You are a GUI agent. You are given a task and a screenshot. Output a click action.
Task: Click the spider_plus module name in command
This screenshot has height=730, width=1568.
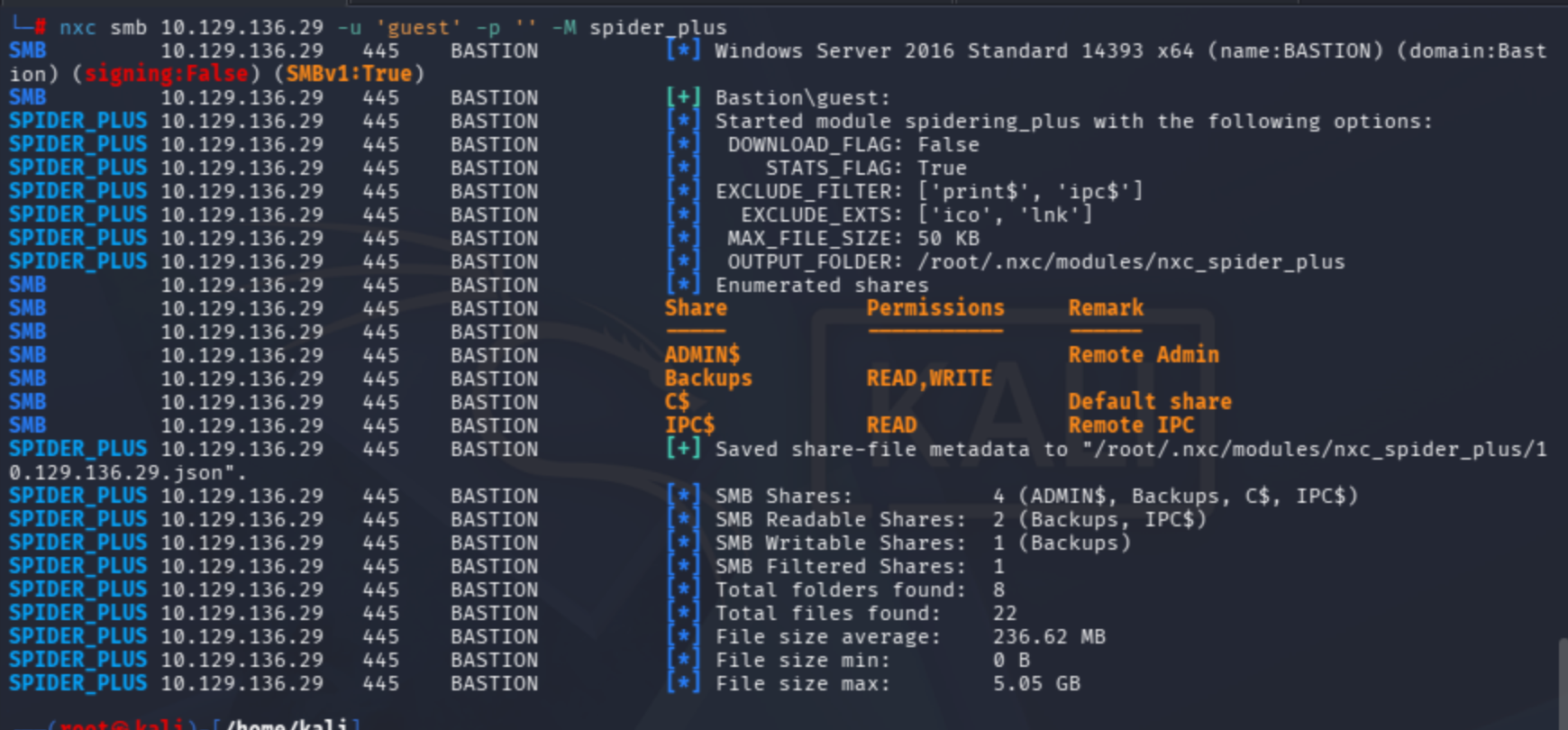click(658, 27)
